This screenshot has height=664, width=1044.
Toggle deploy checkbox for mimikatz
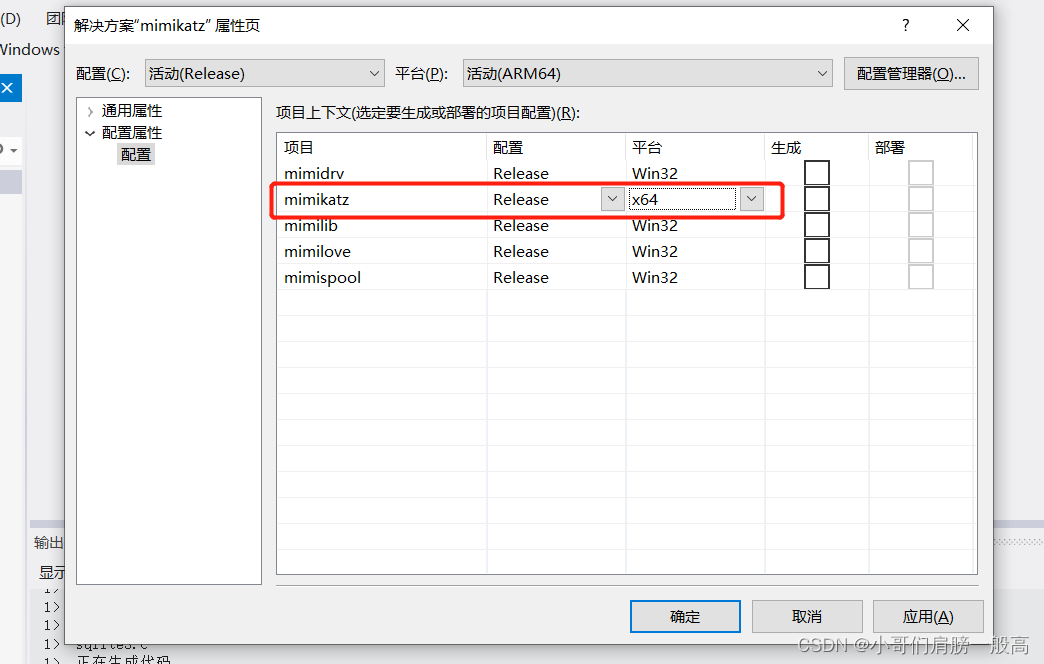[x=921, y=199]
